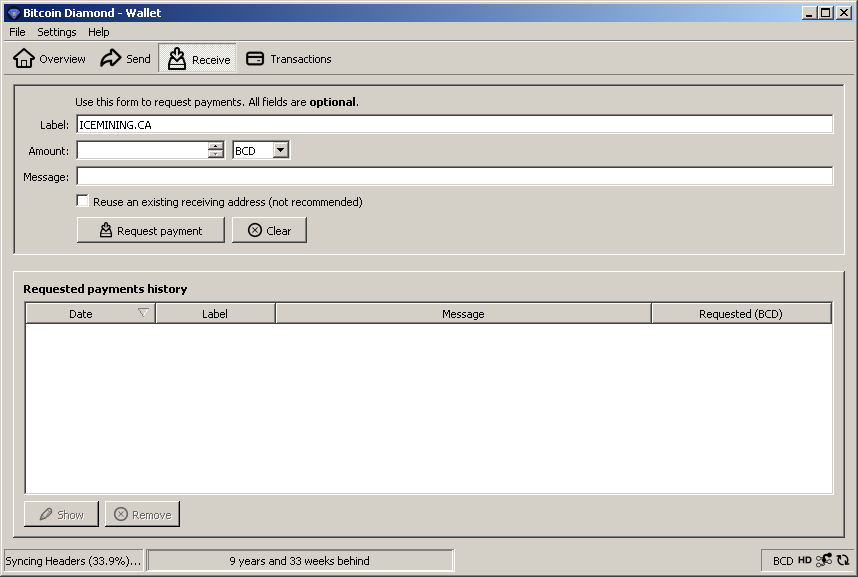
Task: Open Transactions card icon tab
Action: click(x=255, y=59)
